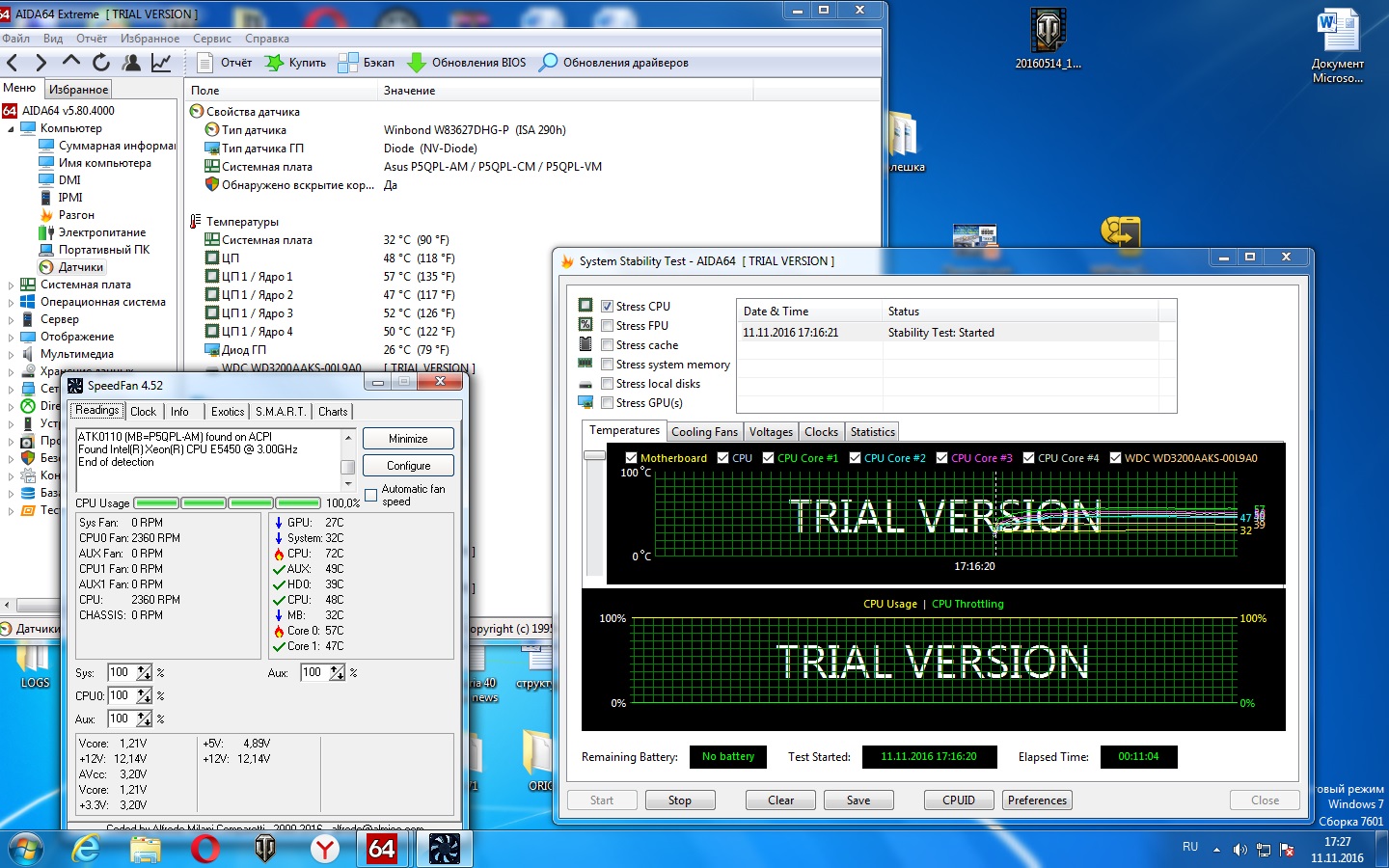Click the Refresh arrow in AIDA64 toolbar
1389x868 pixels.
coord(101,63)
